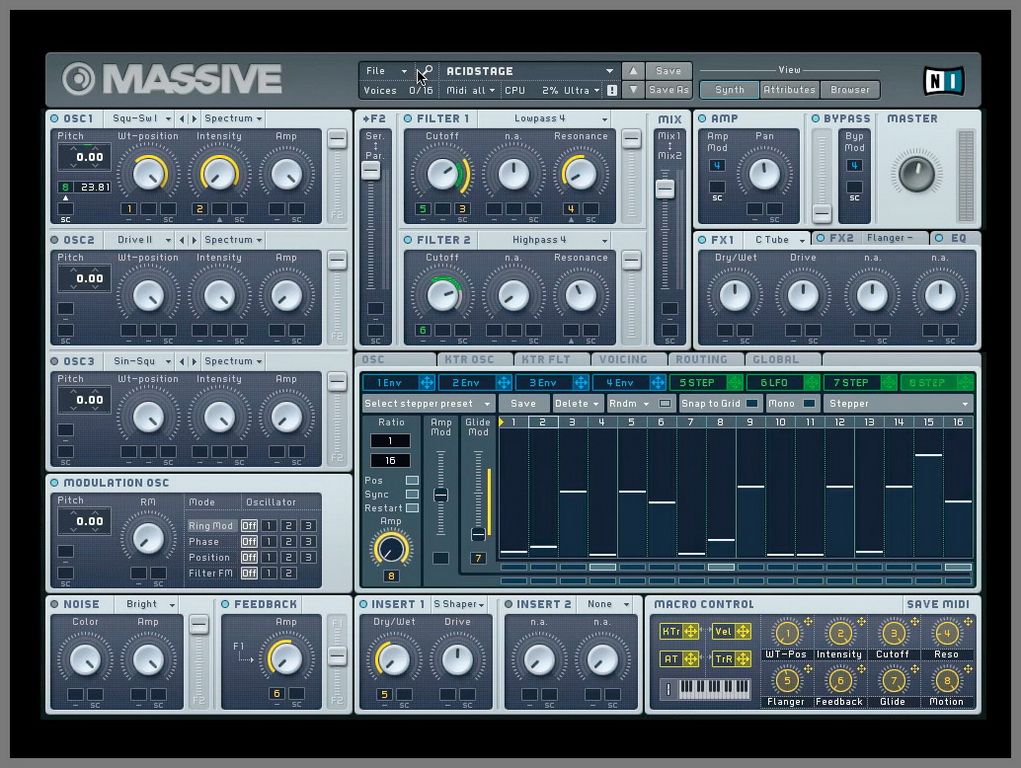Click the OSC1 Pitch value field
Viewport: 1021px width, 768px height.
(x=85, y=157)
